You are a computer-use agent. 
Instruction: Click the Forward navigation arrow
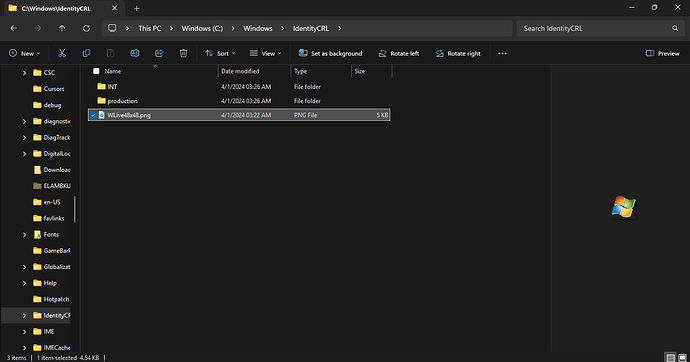pyautogui.click(x=38, y=28)
